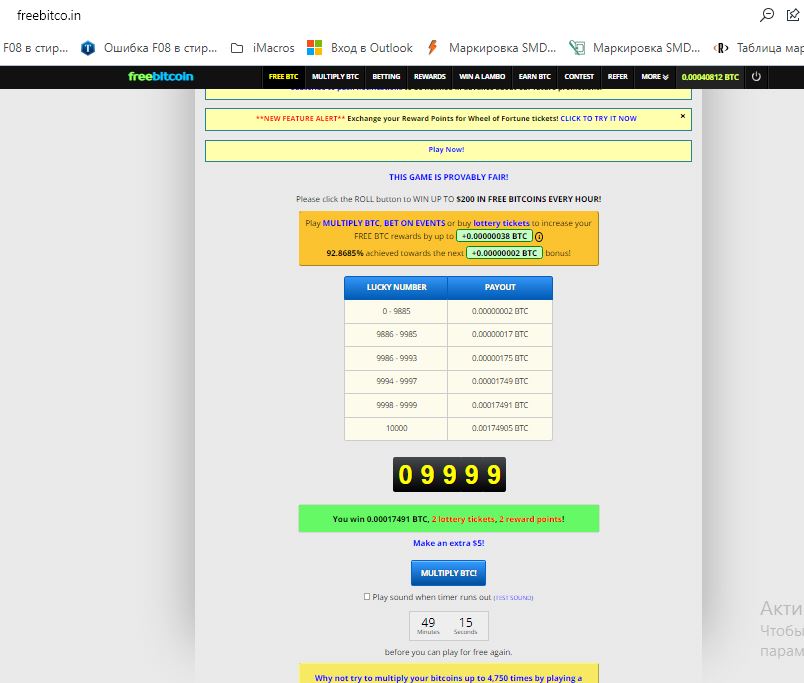
Task: Click the '9994 - 9997' lucky number cell
Action: (x=396, y=381)
